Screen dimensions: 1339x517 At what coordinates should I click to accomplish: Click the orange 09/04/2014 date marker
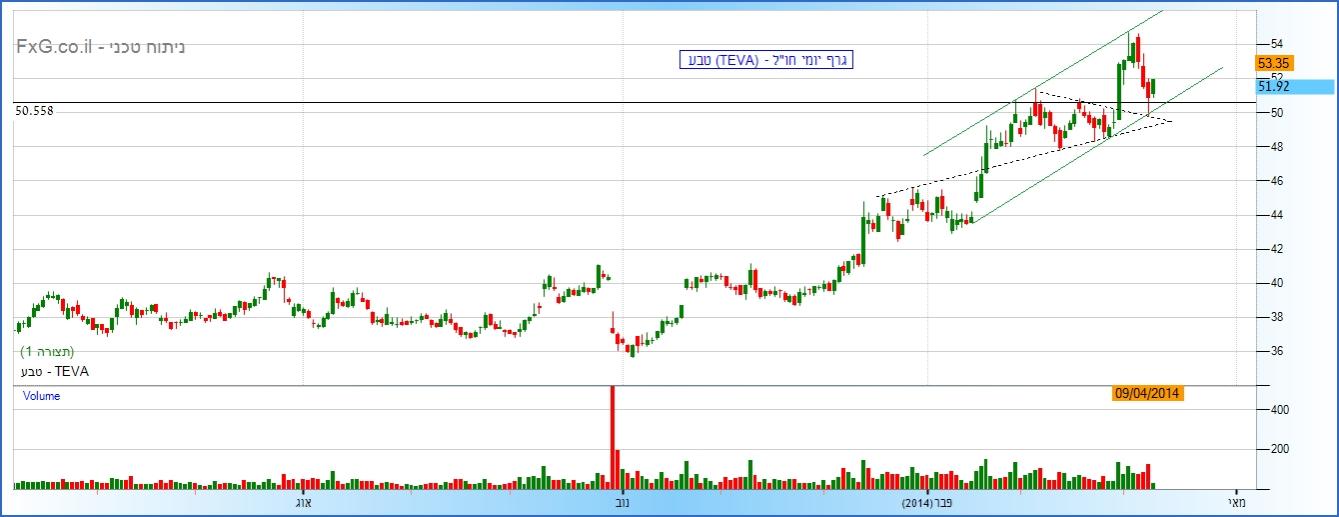point(1148,394)
